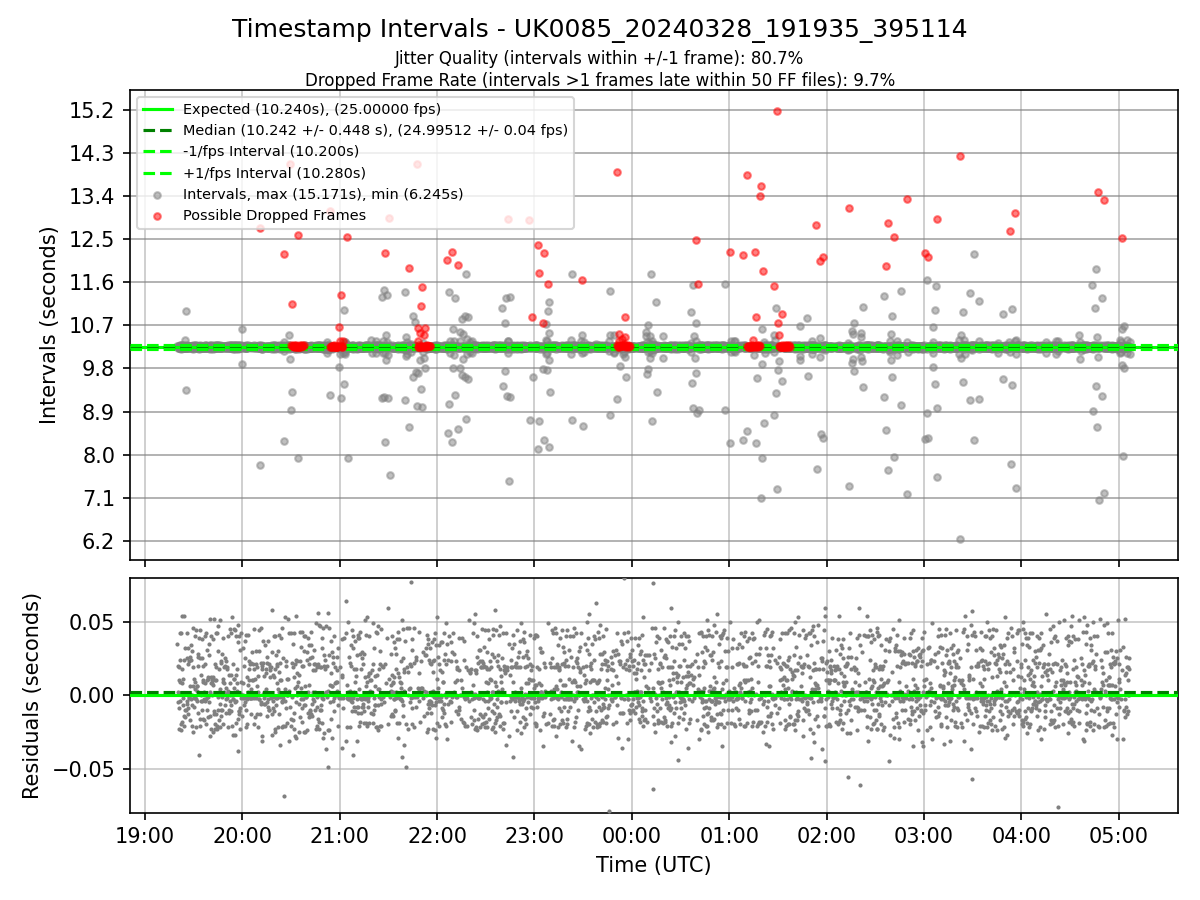Click the 'Dropped Frame Rate' subtitle line showing 9.7%
Image resolution: width=1200 pixels, height=900 pixels.
click(x=599, y=79)
